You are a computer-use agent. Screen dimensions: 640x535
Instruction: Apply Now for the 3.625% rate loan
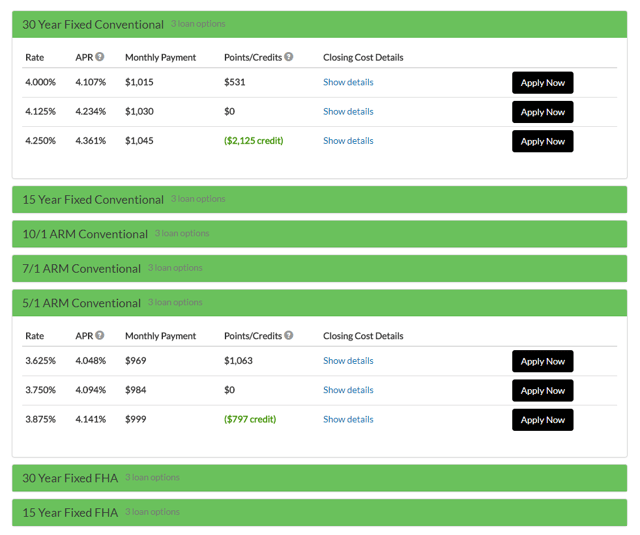[542, 361]
